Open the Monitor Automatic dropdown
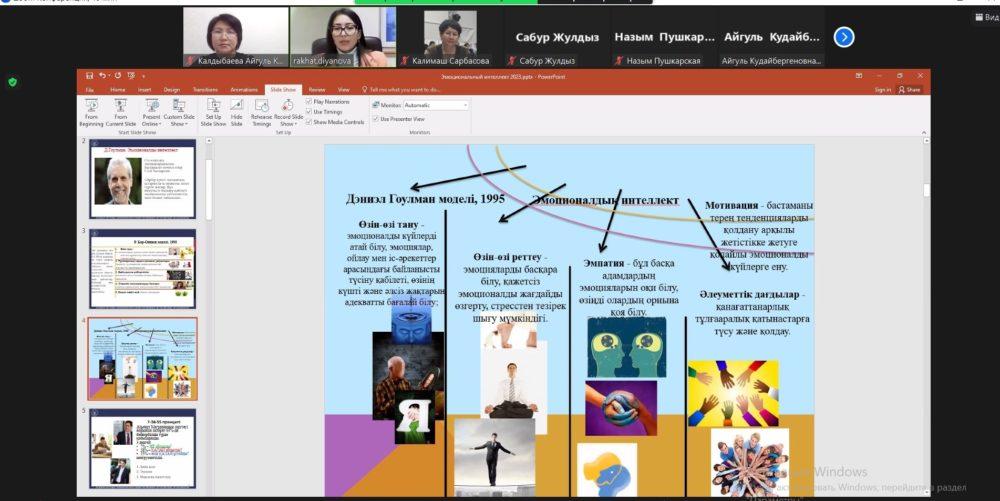Image resolution: width=1000 pixels, height=501 pixels. [x=436, y=105]
